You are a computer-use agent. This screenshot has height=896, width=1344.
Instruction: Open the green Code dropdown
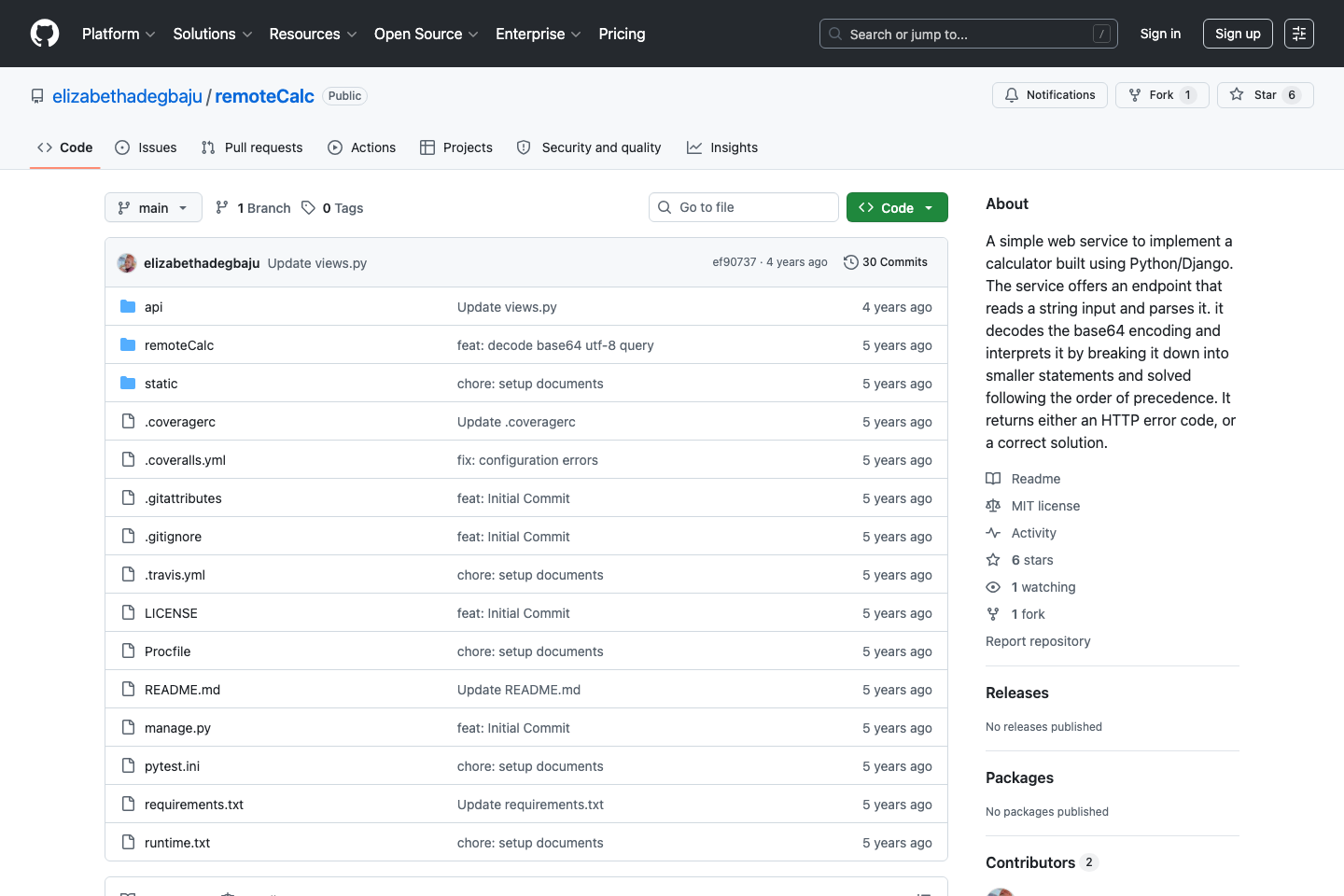tap(896, 207)
